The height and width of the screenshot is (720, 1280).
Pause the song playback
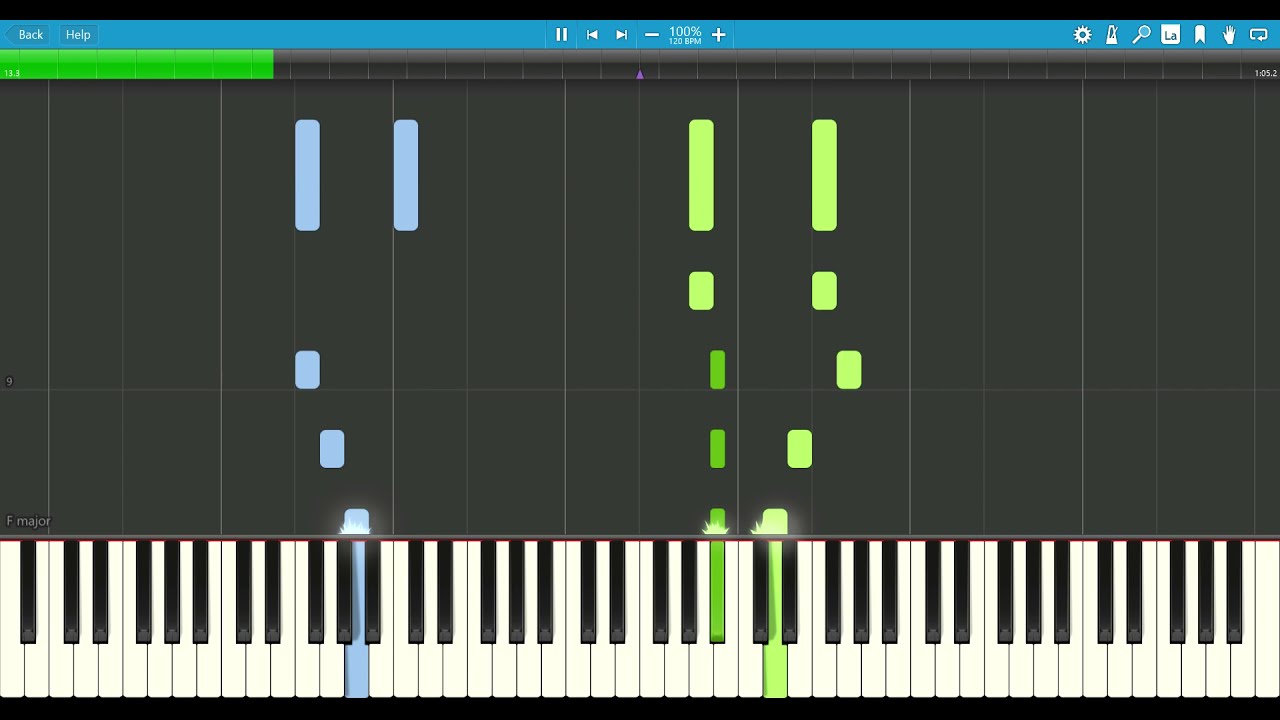562,34
